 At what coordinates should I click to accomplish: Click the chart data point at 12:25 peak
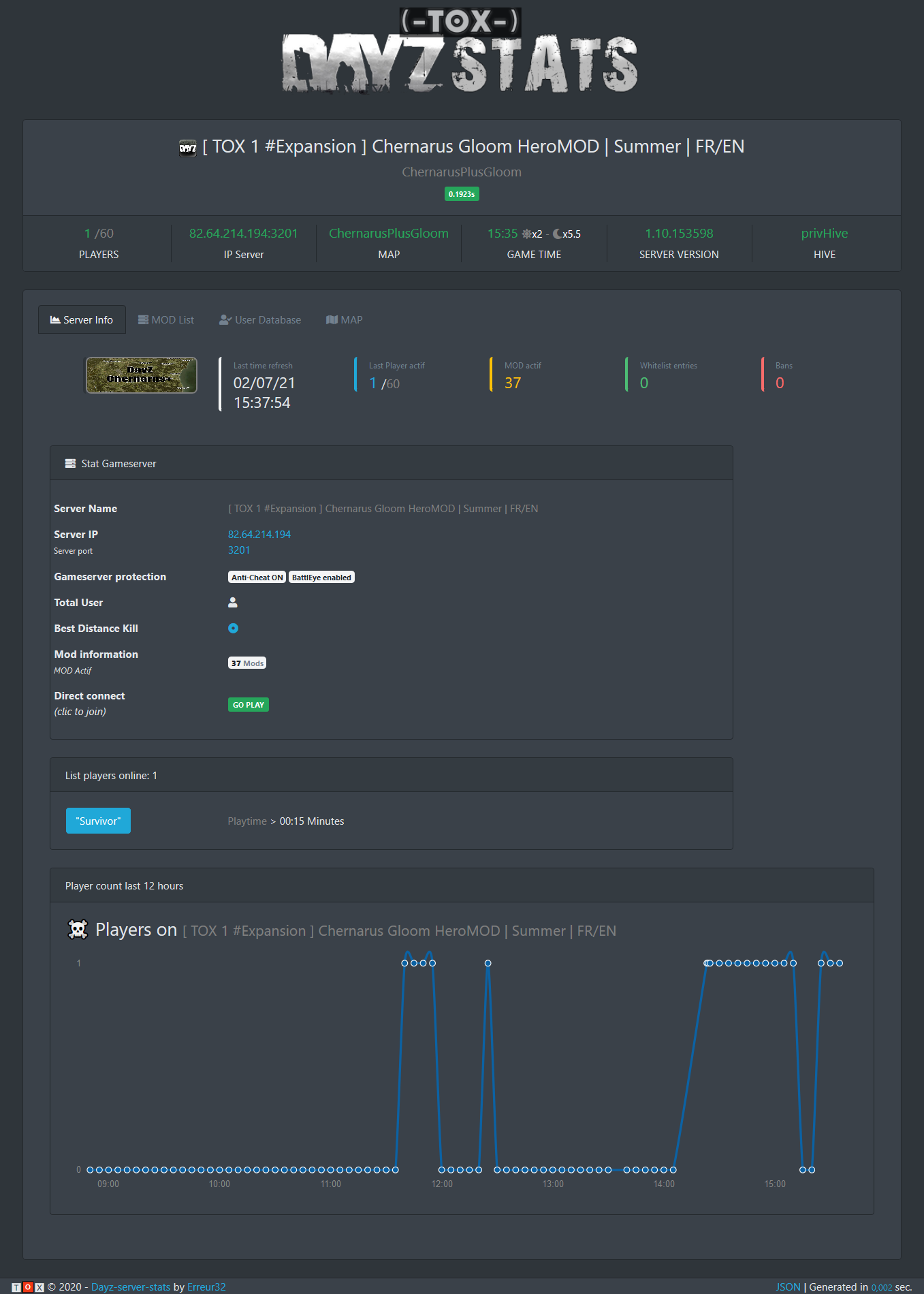tap(488, 963)
